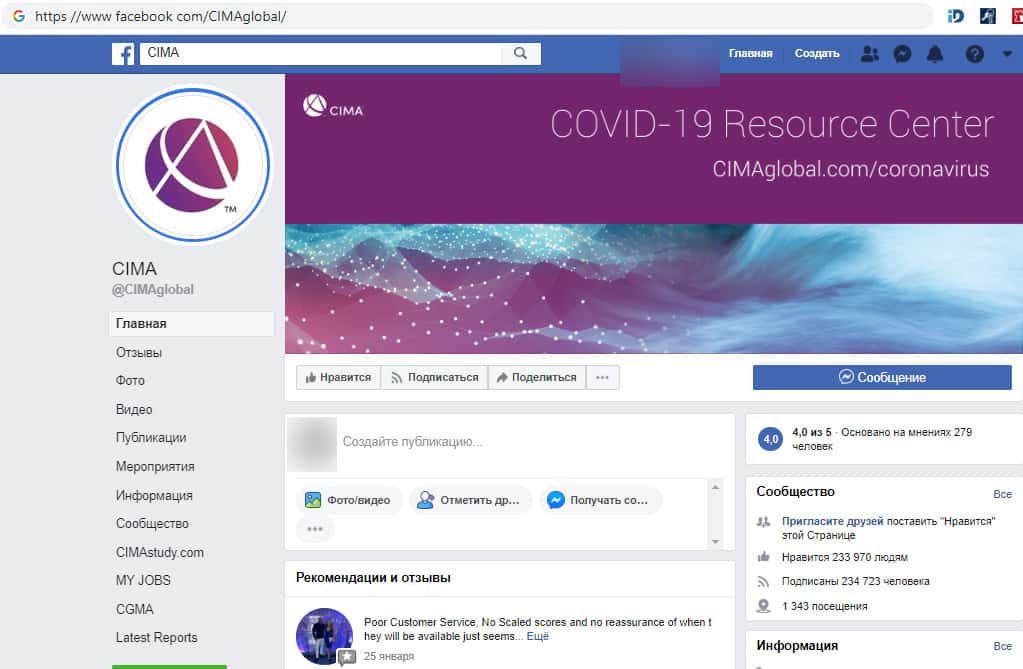The image size is (1023, 669).
Task: Toggle the Подписаться follow button
Action: pos(434,377)
